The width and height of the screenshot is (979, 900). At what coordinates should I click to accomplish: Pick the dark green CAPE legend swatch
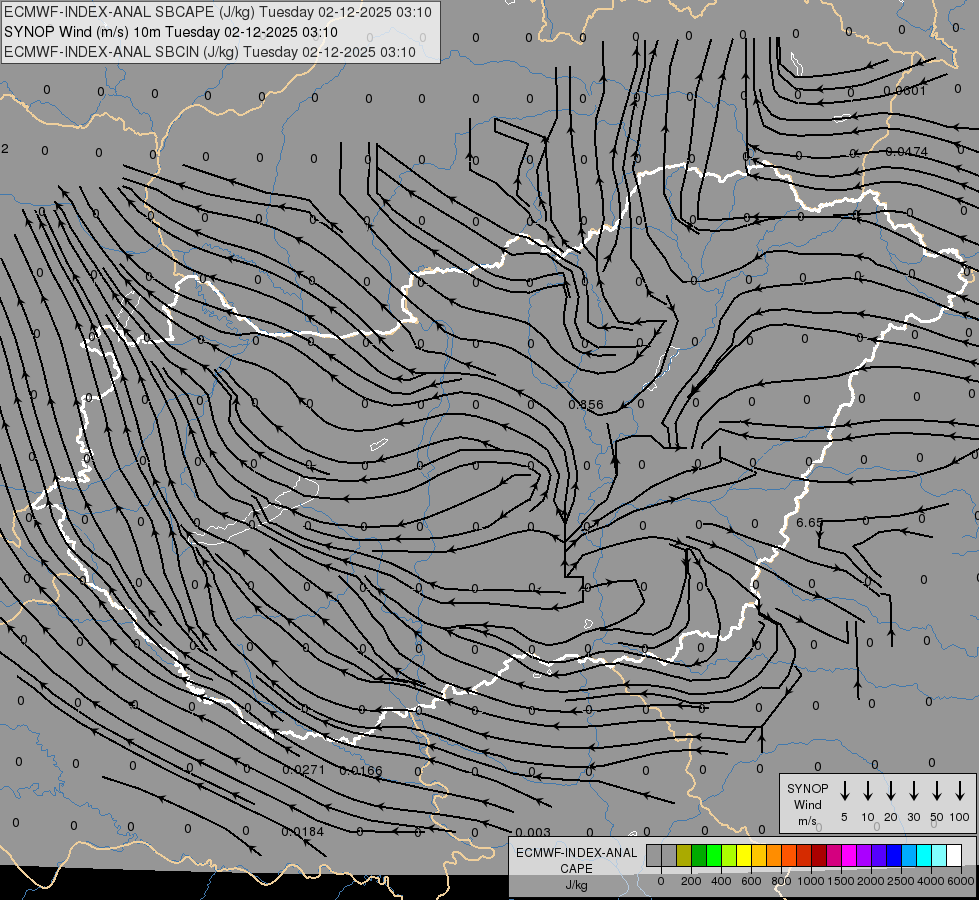point(699,855)
